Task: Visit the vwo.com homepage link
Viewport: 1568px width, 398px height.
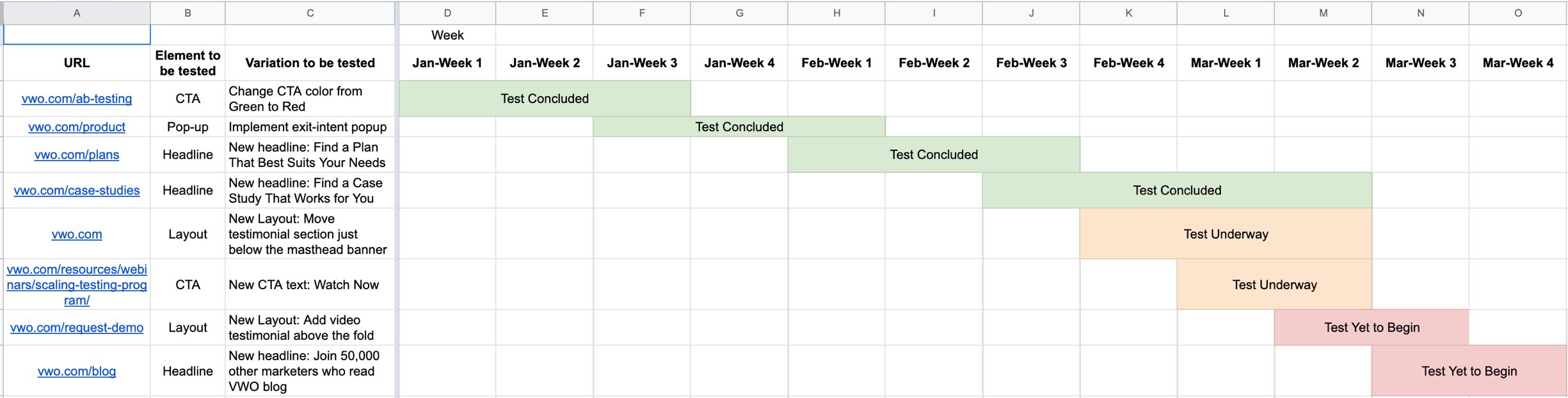Action: click(x=77, y=234)
